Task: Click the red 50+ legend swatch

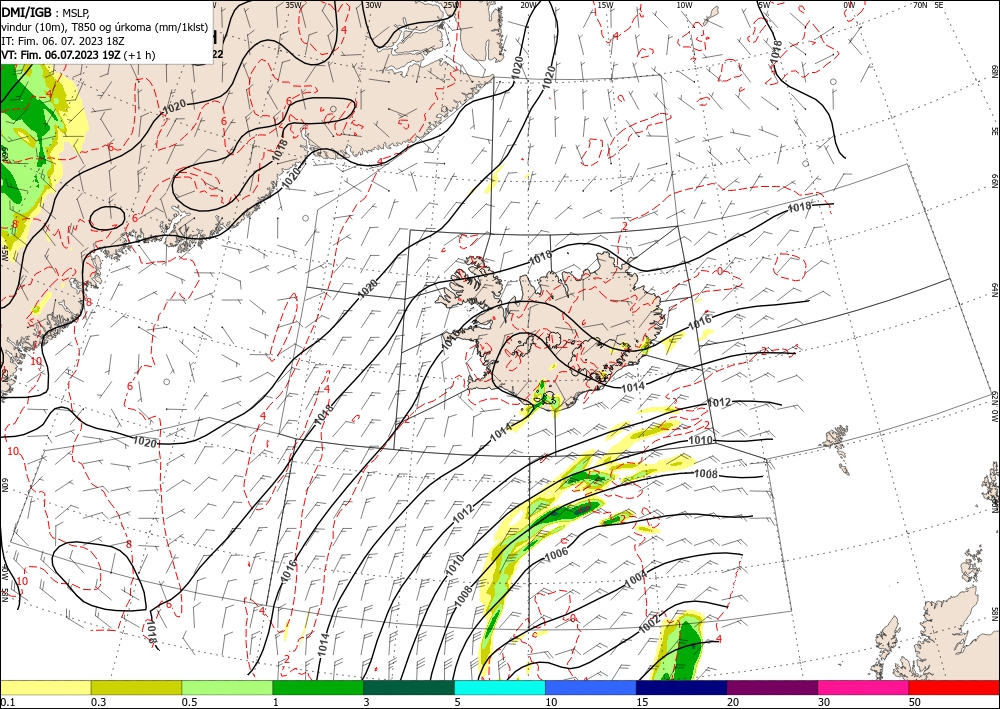Action: pos(954,687)
